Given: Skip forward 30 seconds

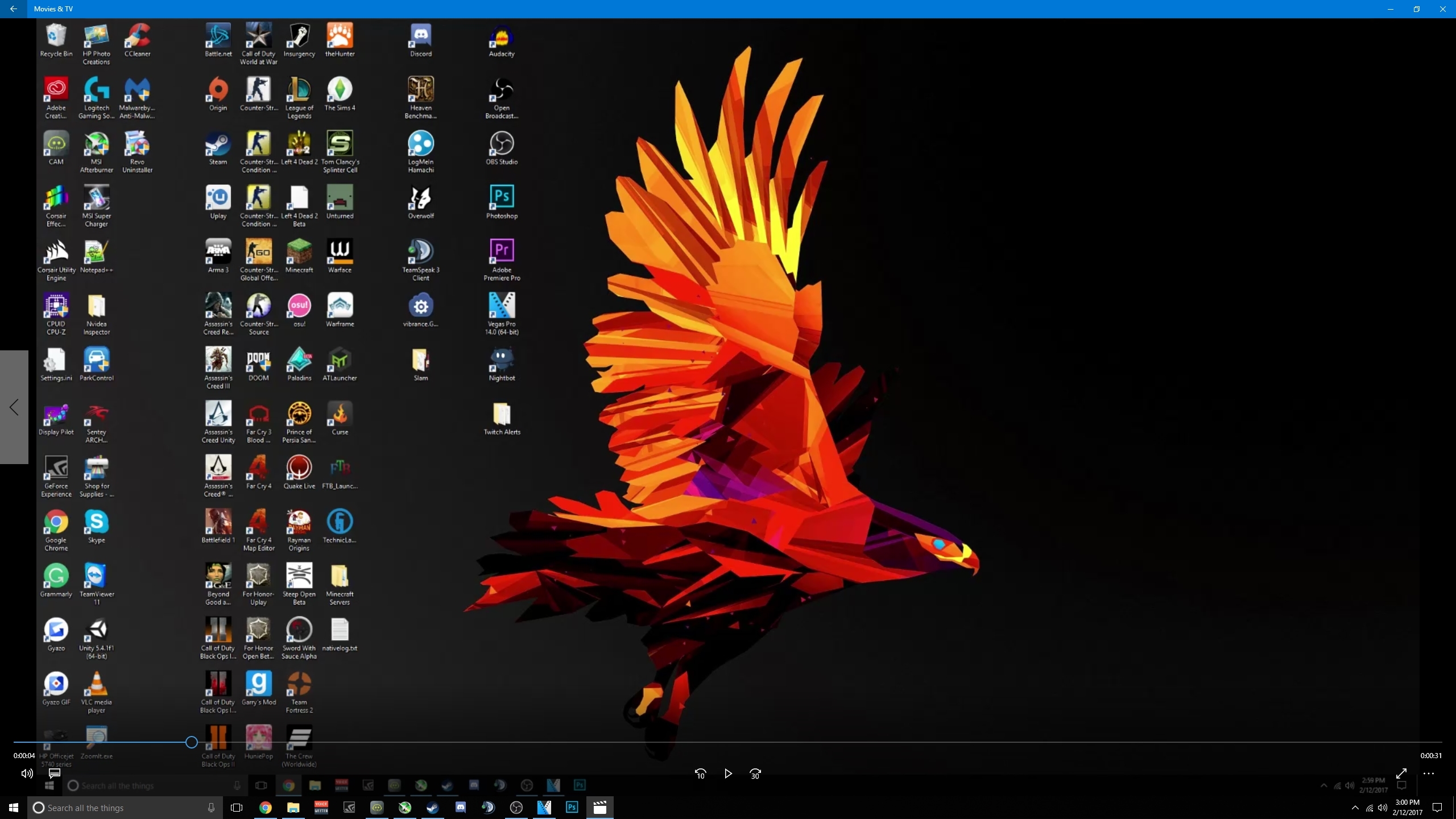Looking at the screenshot, I should (755, 773).
